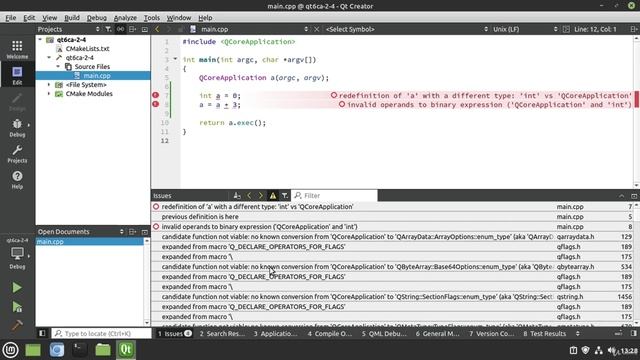
Task: Go back in editor navigation history
Action: (x=157, y=29)
